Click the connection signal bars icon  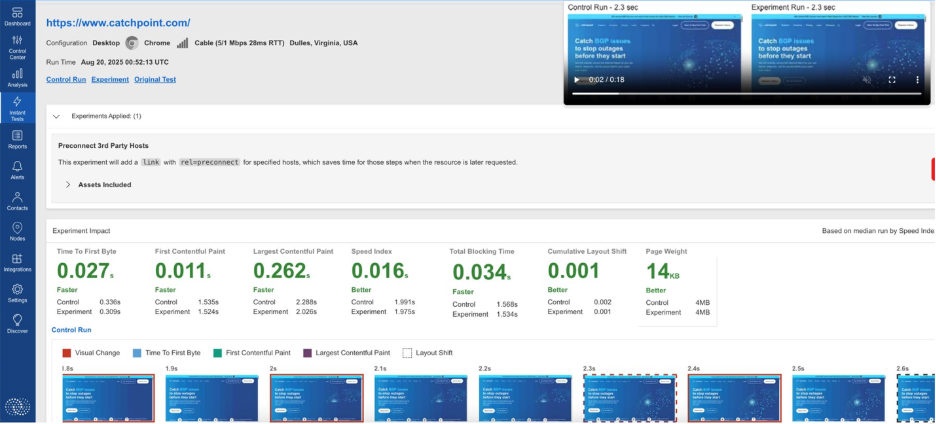pos(183,43)
